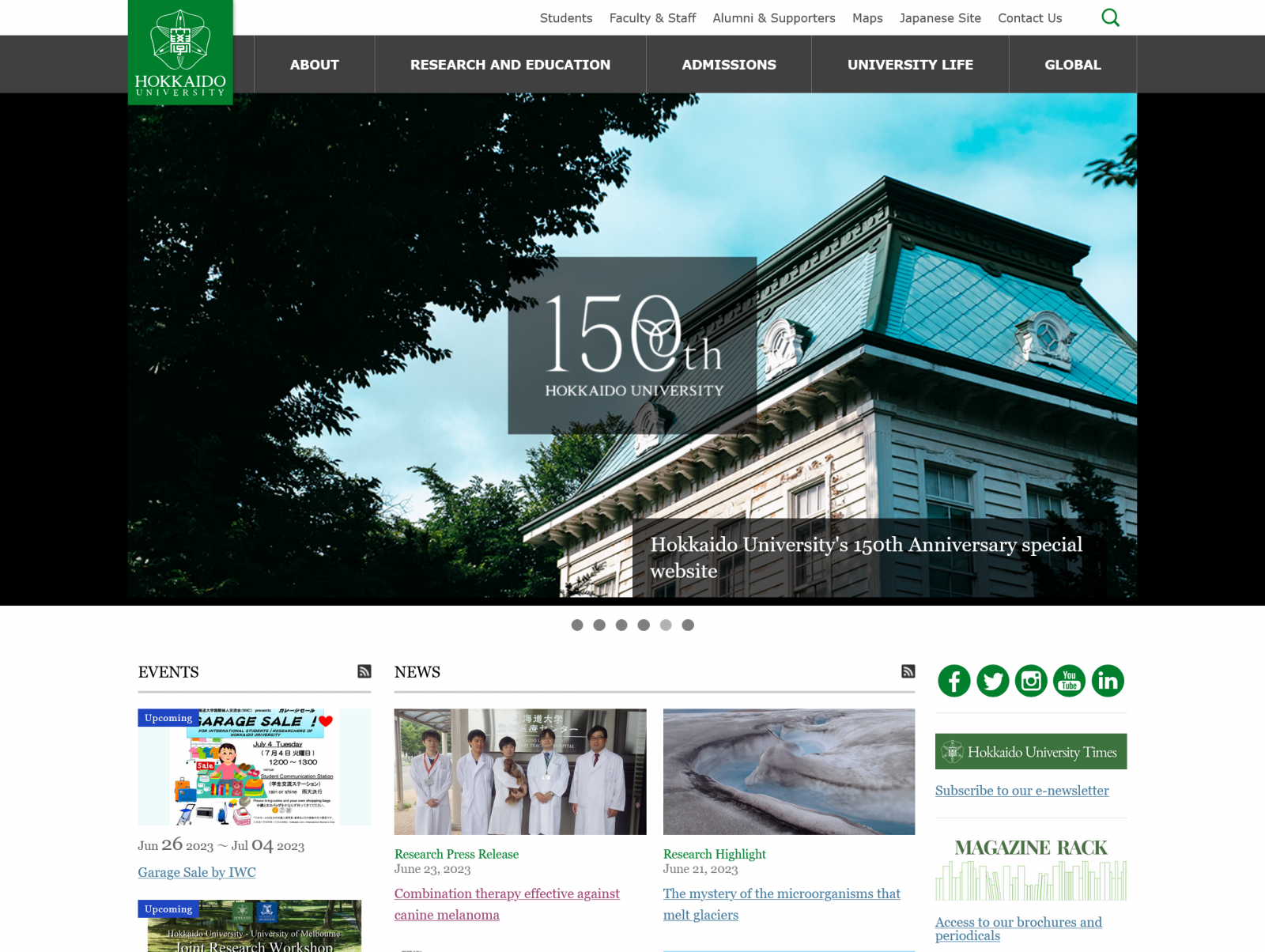Go to the Students page
The image size is (1265, 952).
566,18
